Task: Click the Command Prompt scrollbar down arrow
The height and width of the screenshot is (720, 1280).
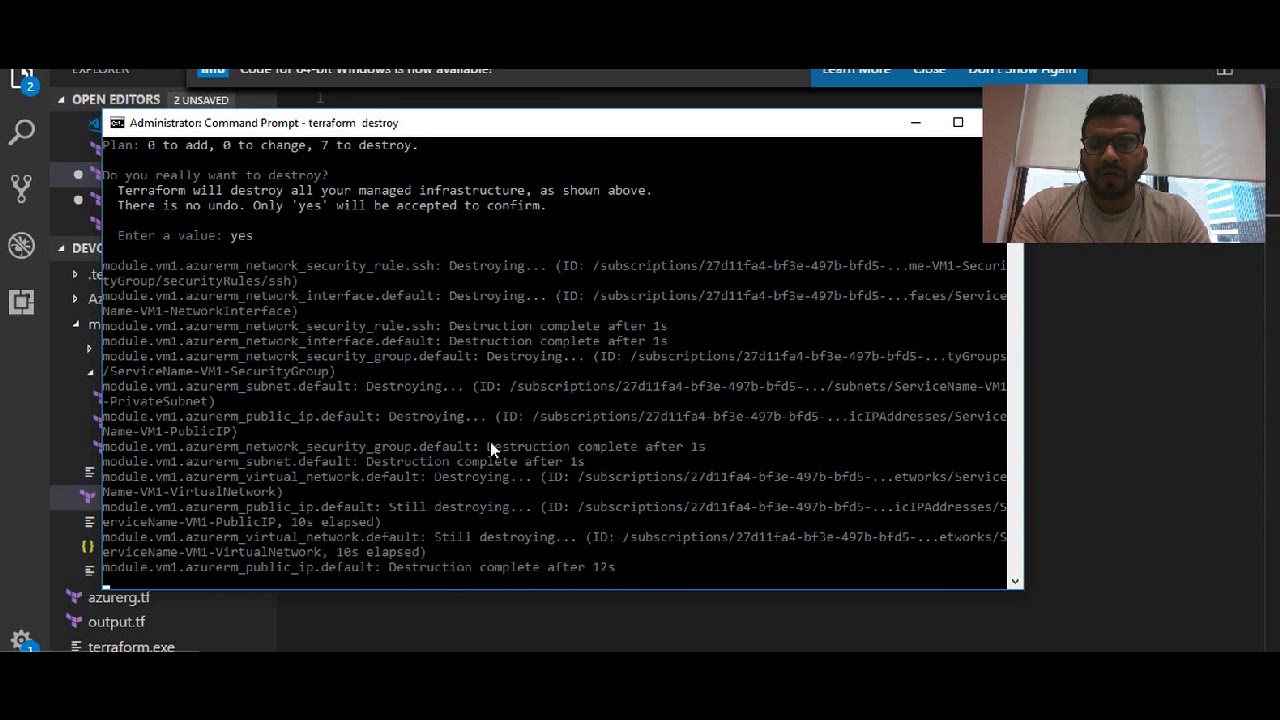Action: pyautogui.click(x=1016, y=581)
